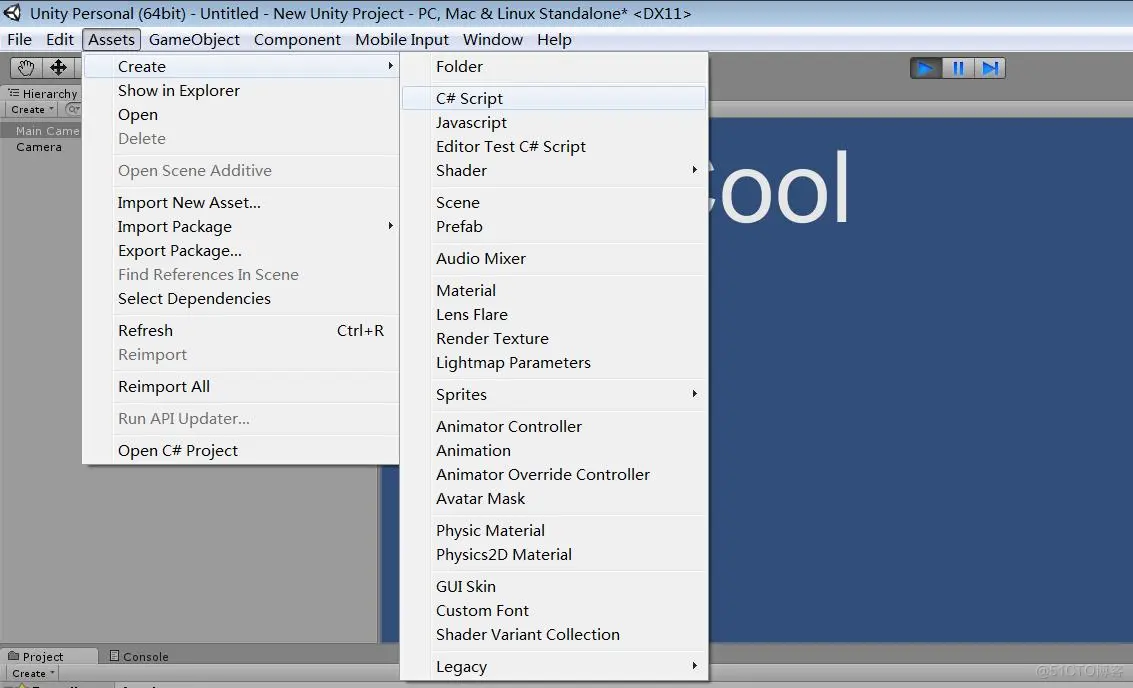Create a new Prefab
This screenshot has height=688, width=1133.
[x=553, y=226]
